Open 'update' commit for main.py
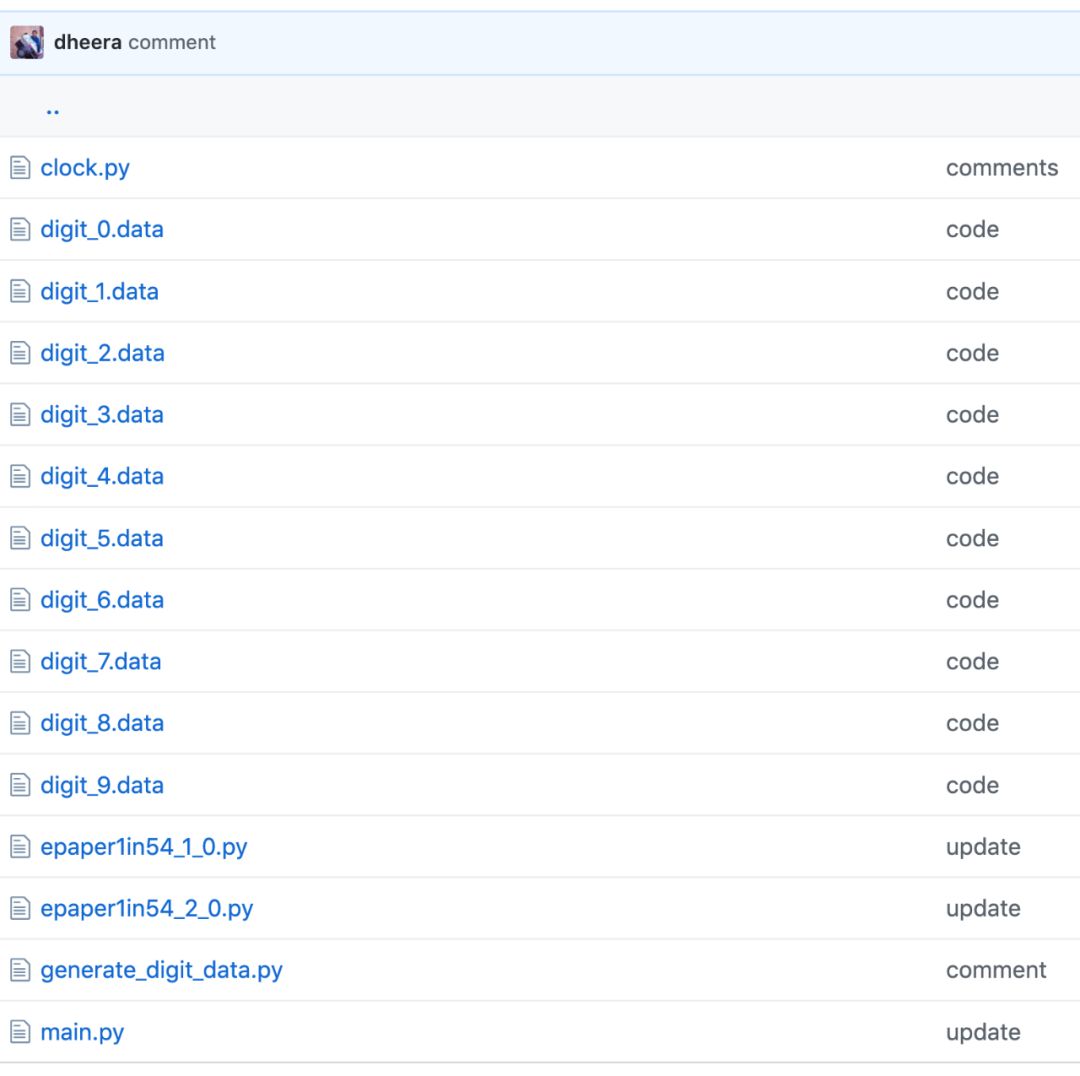 (x=983, y=1033)
